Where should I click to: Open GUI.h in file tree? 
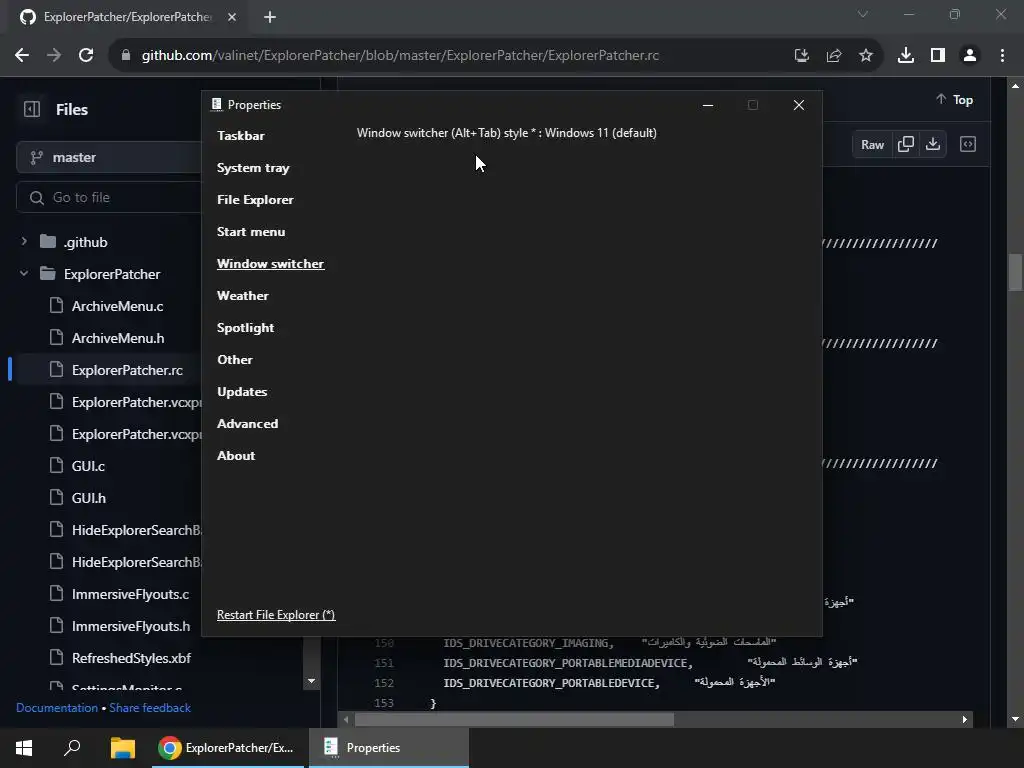pos(89,498)
